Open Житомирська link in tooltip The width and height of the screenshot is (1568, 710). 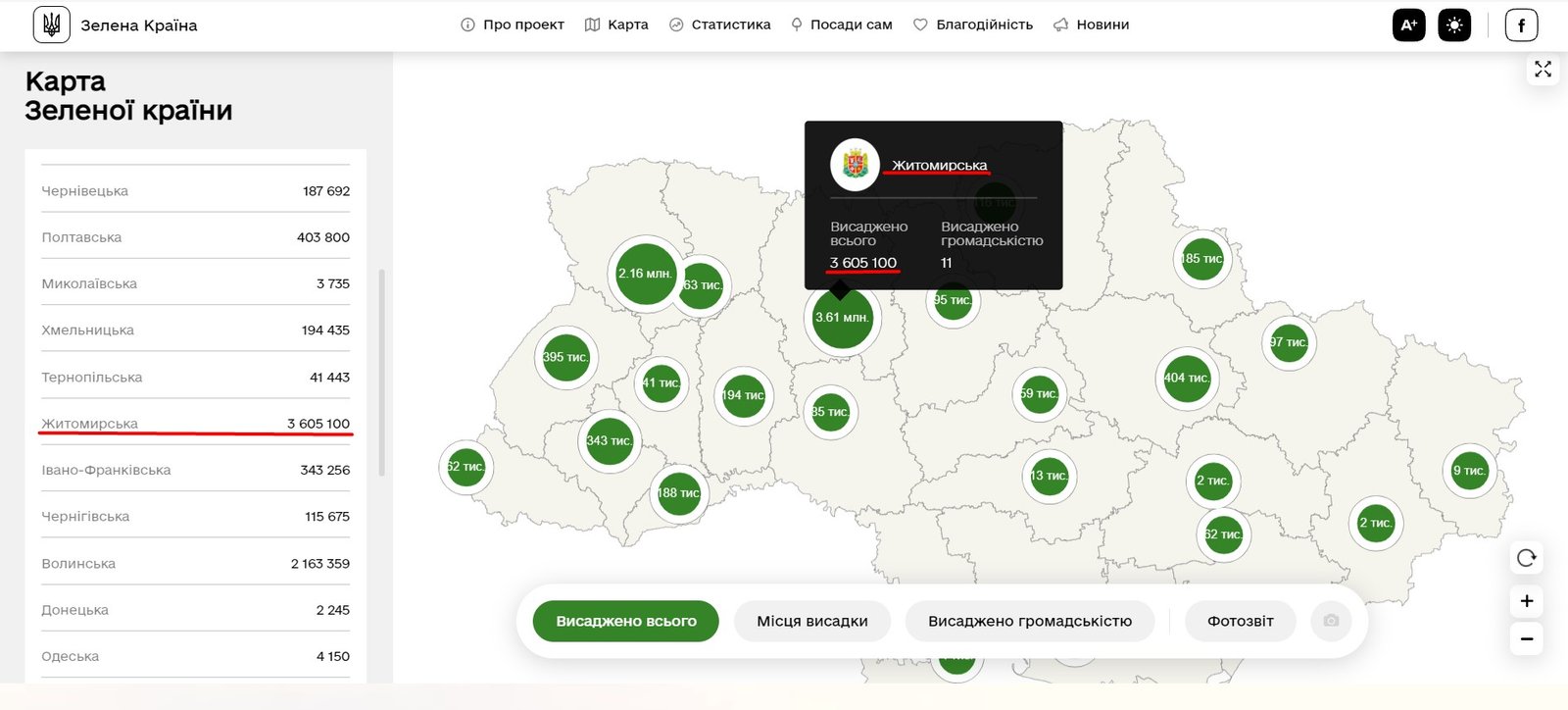[939, 165]
